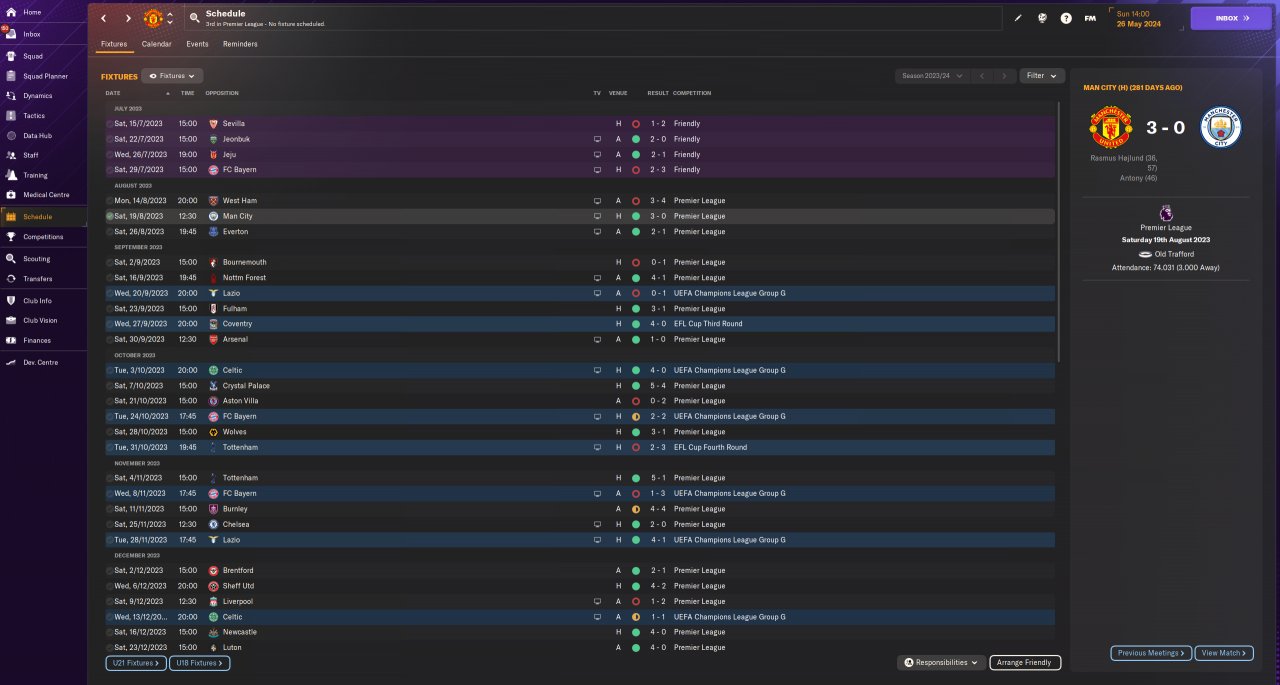This screenshot has width=1280, height=685.
Task: Click the Result column header
Action: (x=658, y=93)
